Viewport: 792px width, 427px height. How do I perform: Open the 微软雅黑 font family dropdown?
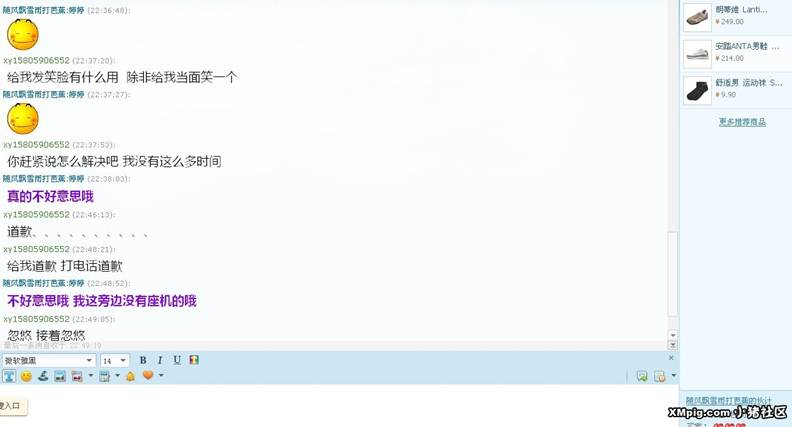point(48,360)
